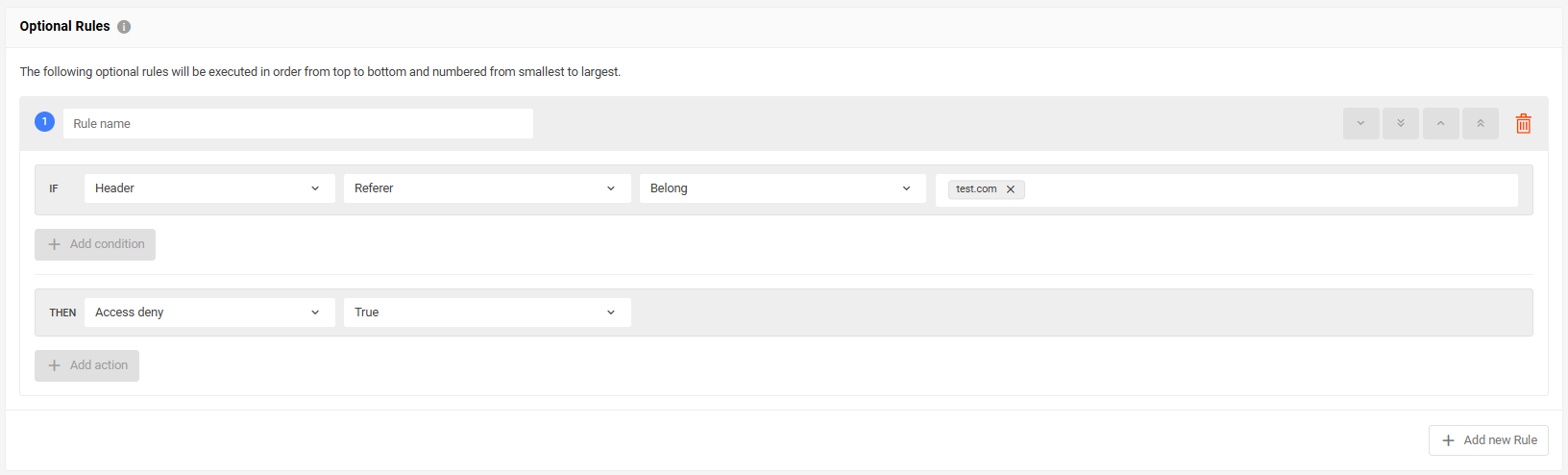The width and height of the screenshot is (1568, 475).
Task: Move rule up one position
Action: tap(1440, 123)
